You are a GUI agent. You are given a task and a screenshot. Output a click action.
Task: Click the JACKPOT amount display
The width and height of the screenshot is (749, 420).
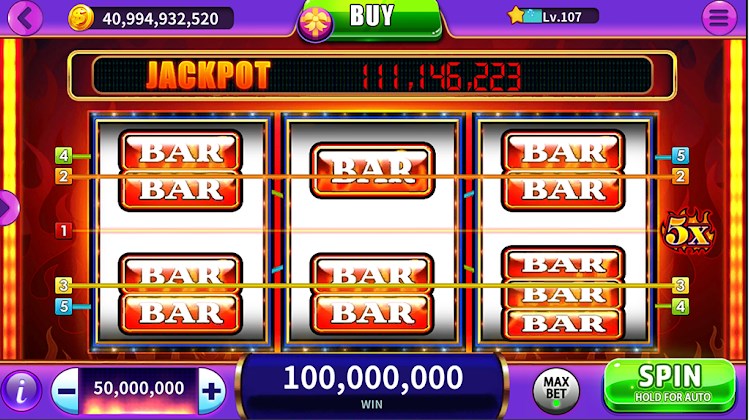pos(439,76)
